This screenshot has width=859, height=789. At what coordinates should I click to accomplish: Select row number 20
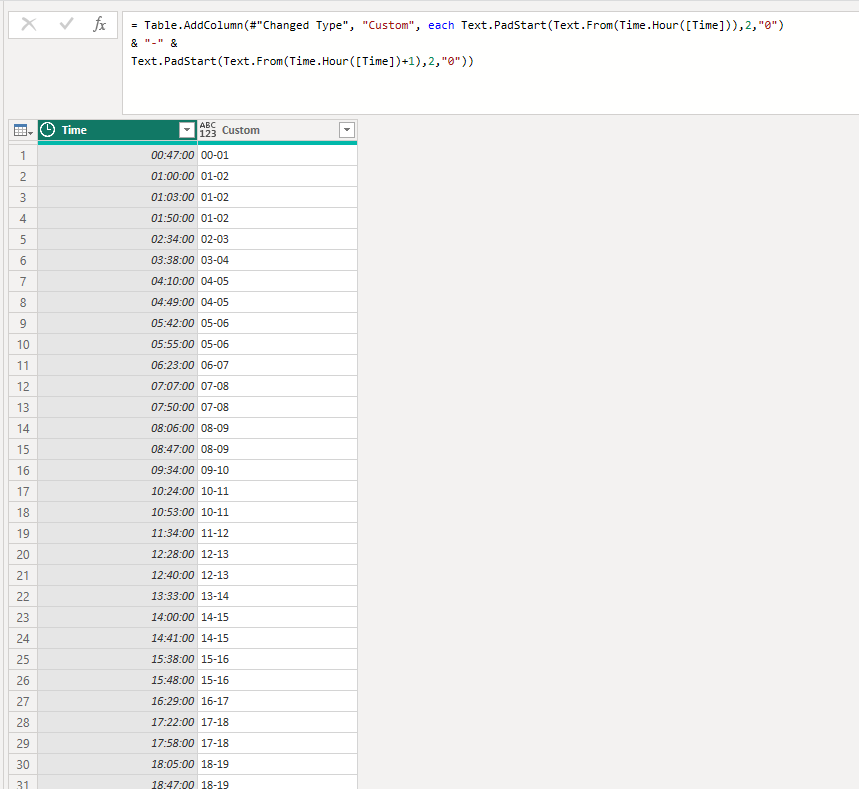click(23, 554)
